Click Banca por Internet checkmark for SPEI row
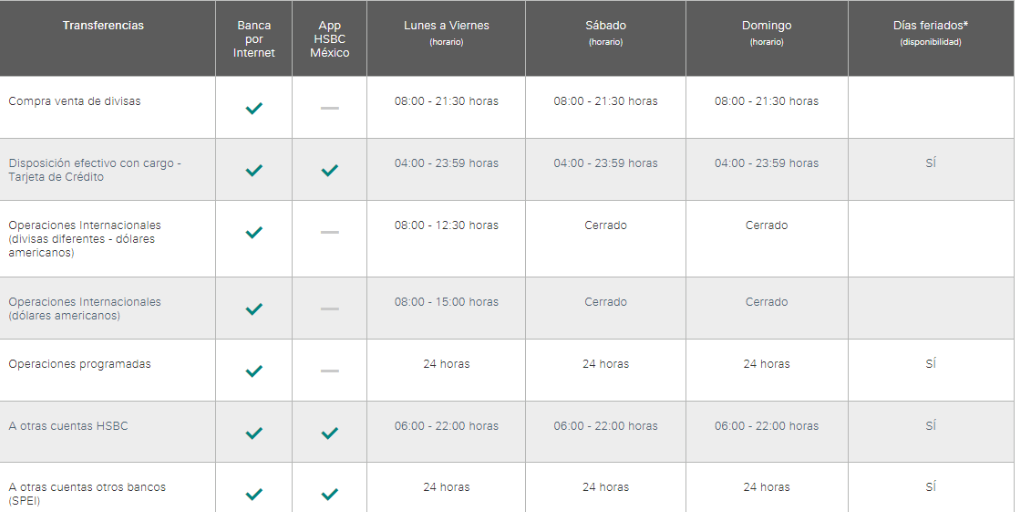1024x512 pixels. pos(254,494)
